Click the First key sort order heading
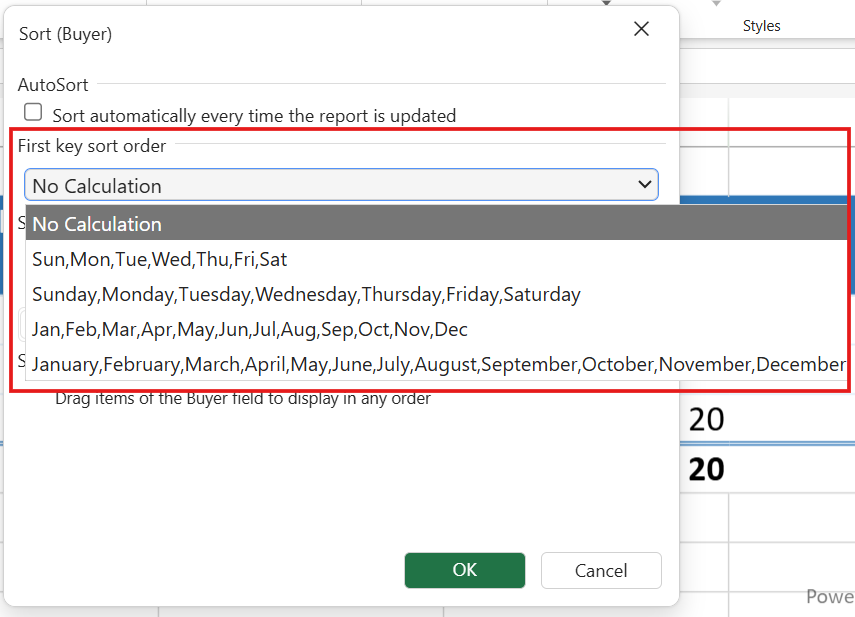The width and height of the screenshot is (855, 617). pos(92,146)
